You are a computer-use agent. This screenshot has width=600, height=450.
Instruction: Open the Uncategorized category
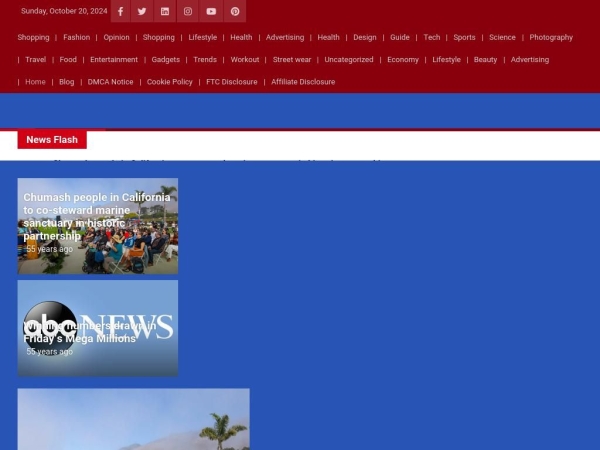pyautogui.click(x=349, y=60)
